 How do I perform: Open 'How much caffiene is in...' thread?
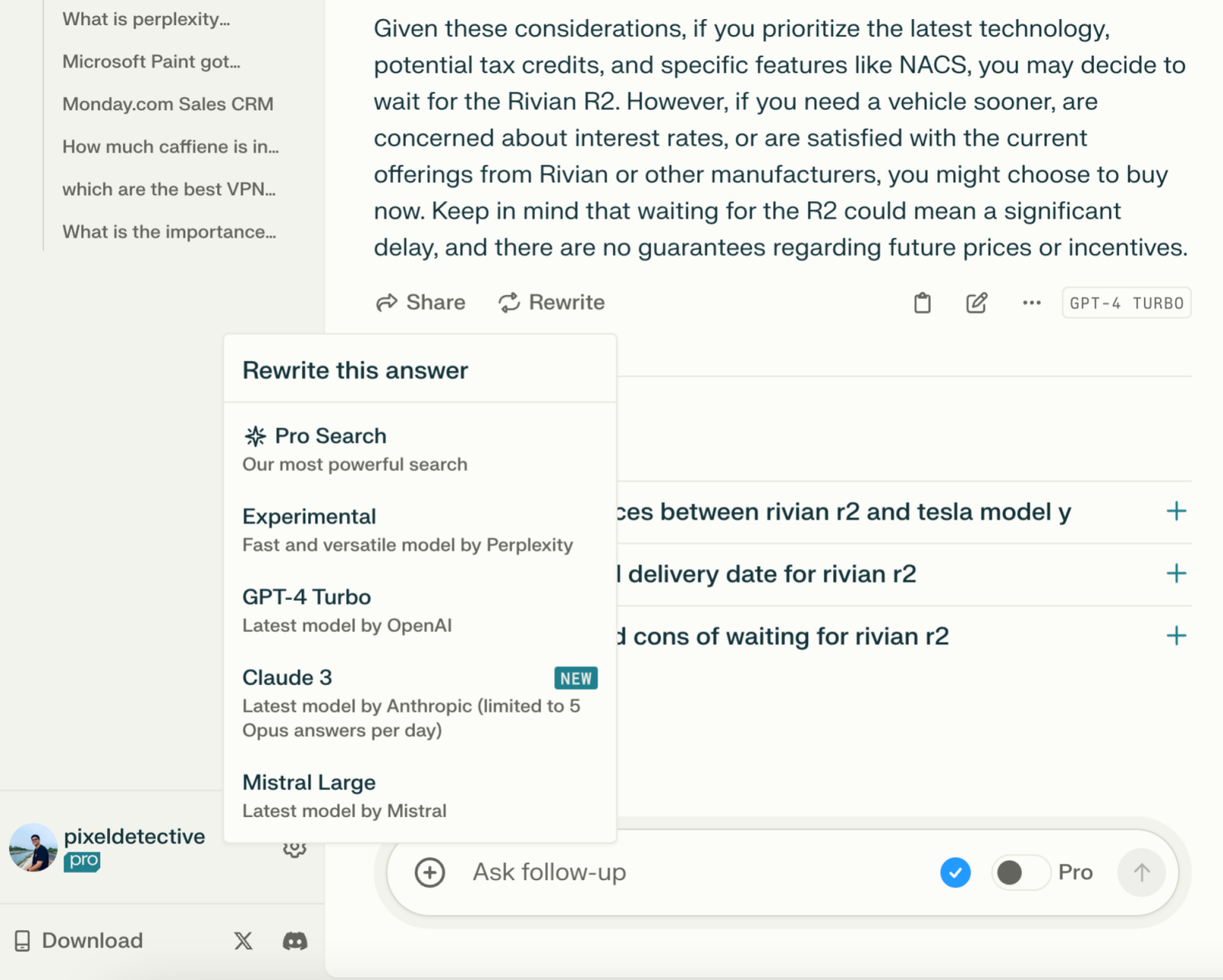(170, 147)
